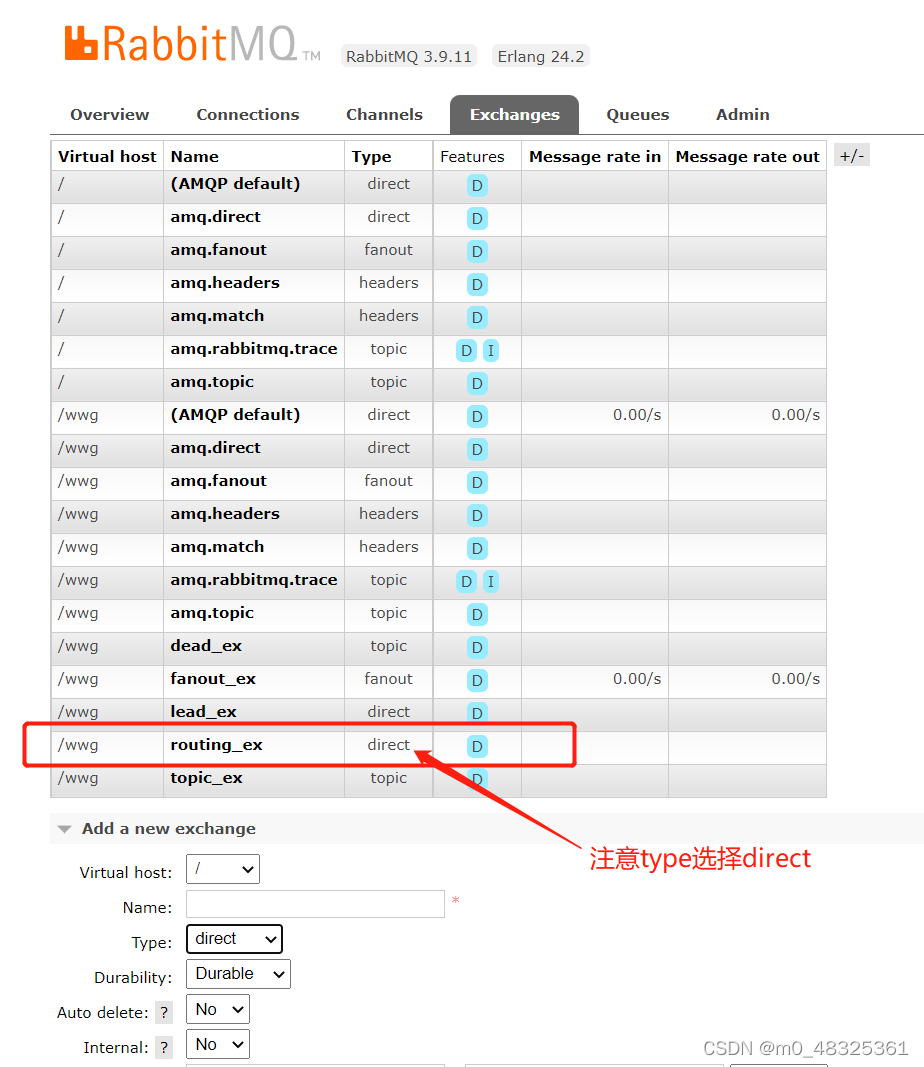This screenshot has width=924, height=1067.
Task: Click the I internal badge on / amq.rabbitmq.trace
Action: click(x=491, y=350)
